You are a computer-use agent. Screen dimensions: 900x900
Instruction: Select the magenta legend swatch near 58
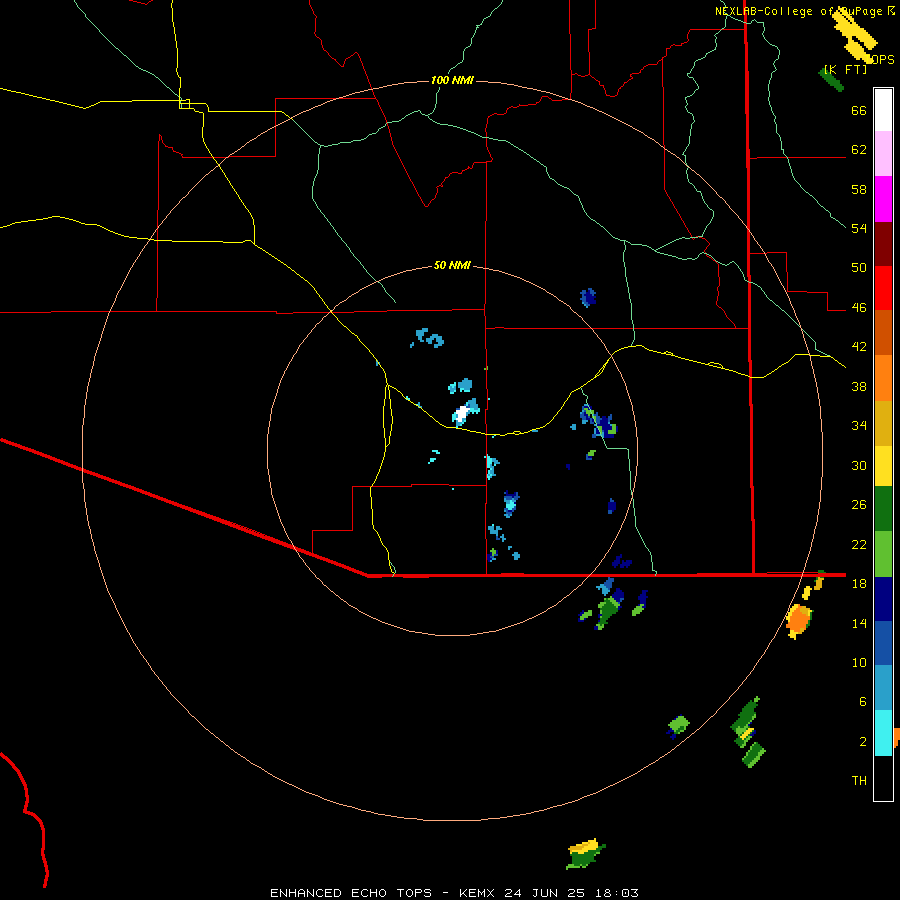coord(883,199)
